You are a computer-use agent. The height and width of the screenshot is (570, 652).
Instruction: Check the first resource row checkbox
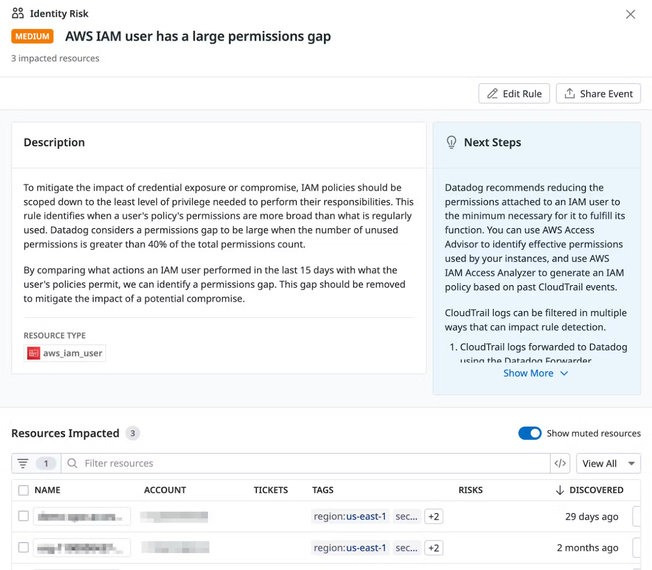pos(23,516)
